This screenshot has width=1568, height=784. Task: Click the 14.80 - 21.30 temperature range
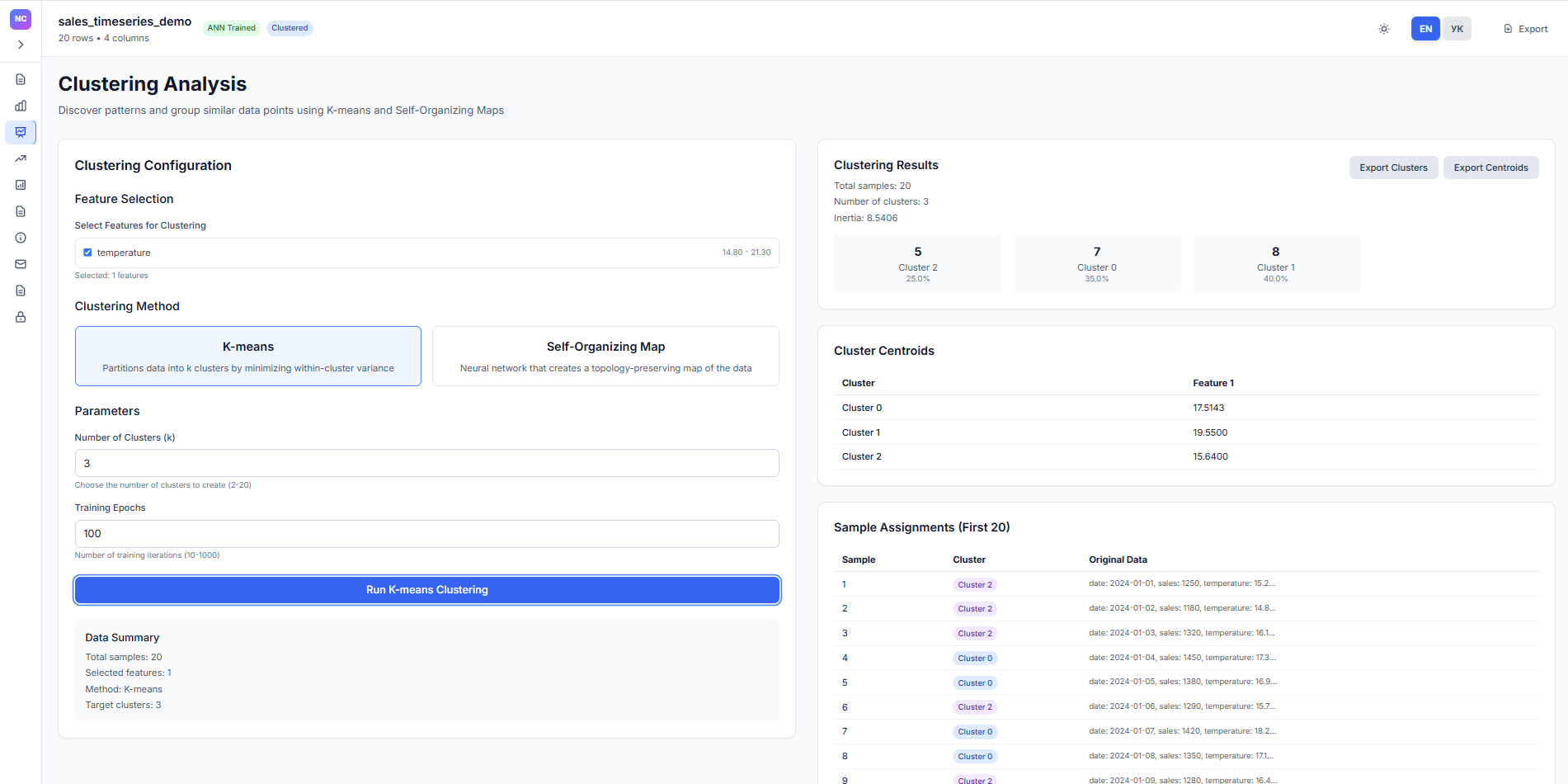pyautogui.click(x=746, y=253)
